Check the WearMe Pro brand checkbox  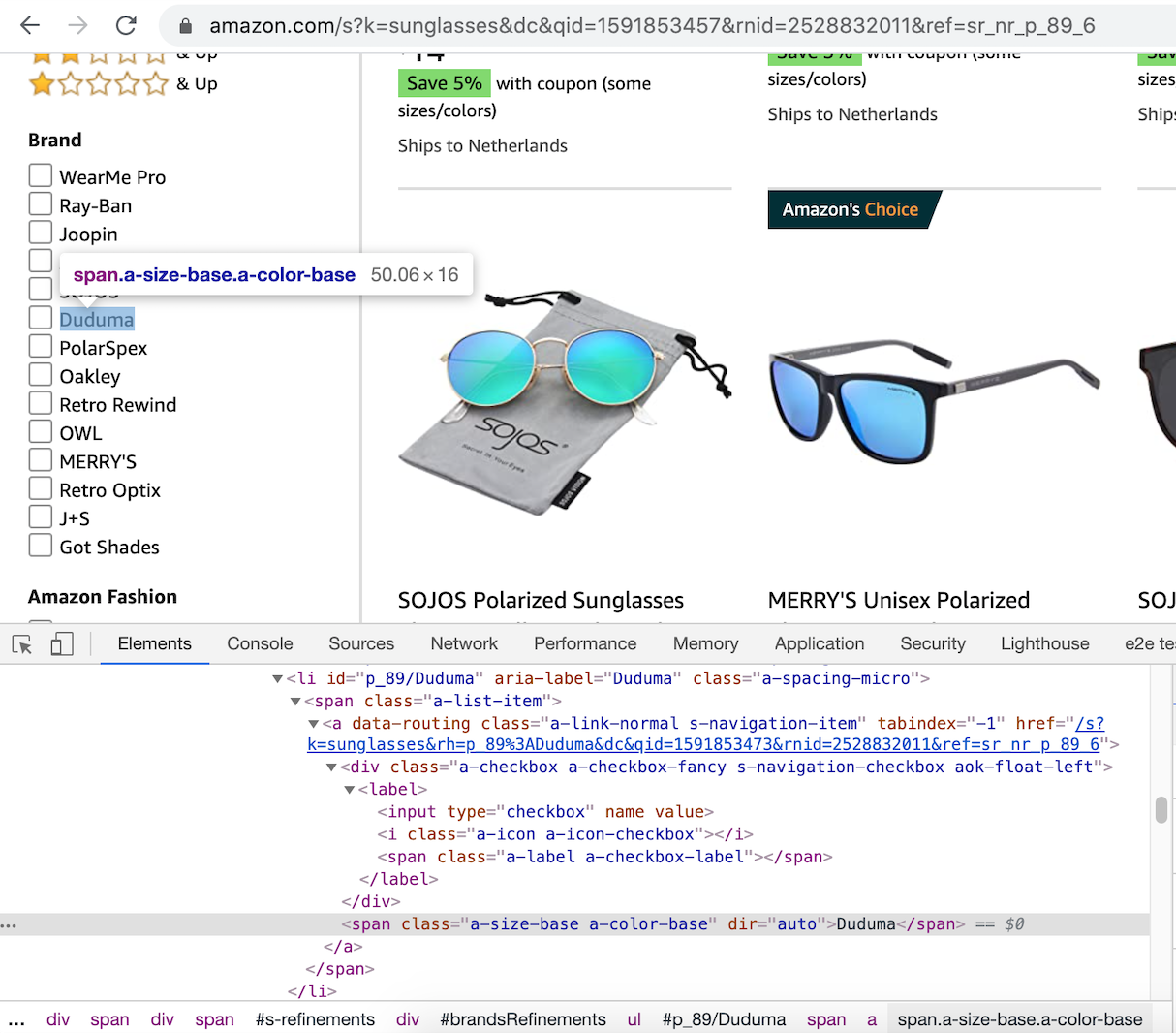tap(40, 175)
